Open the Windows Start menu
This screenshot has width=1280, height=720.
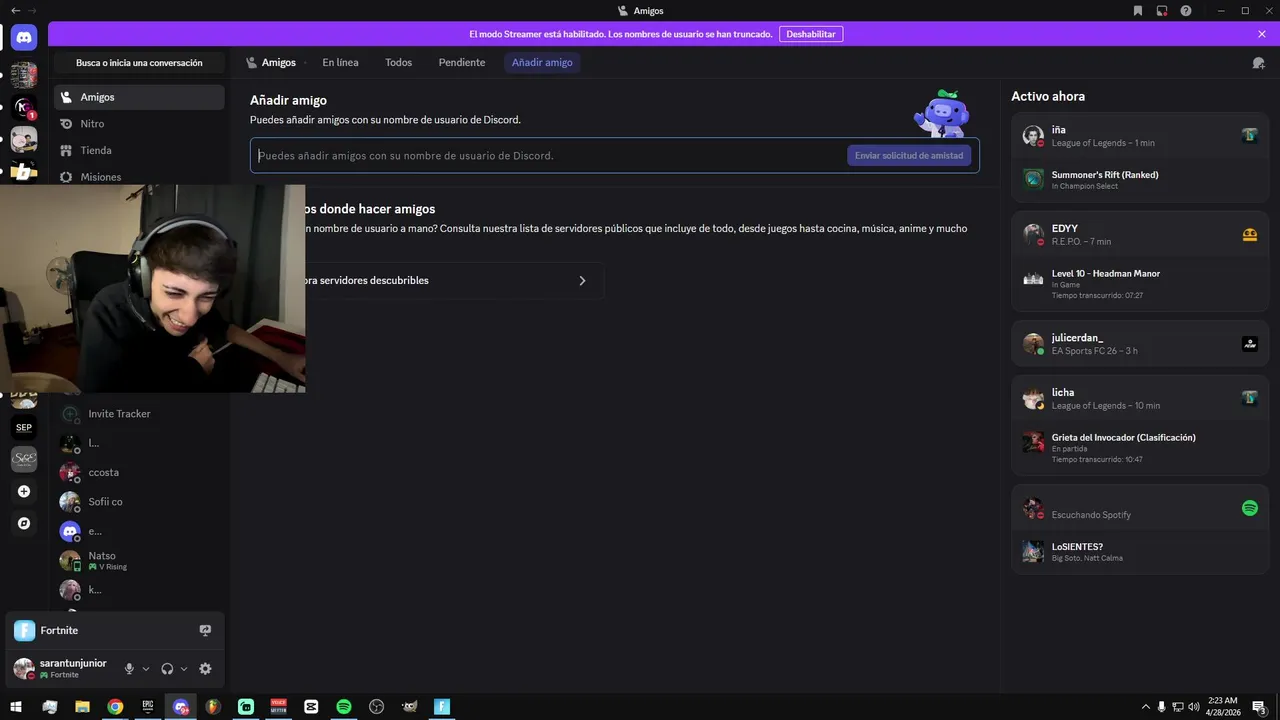(x=16, y=706)
